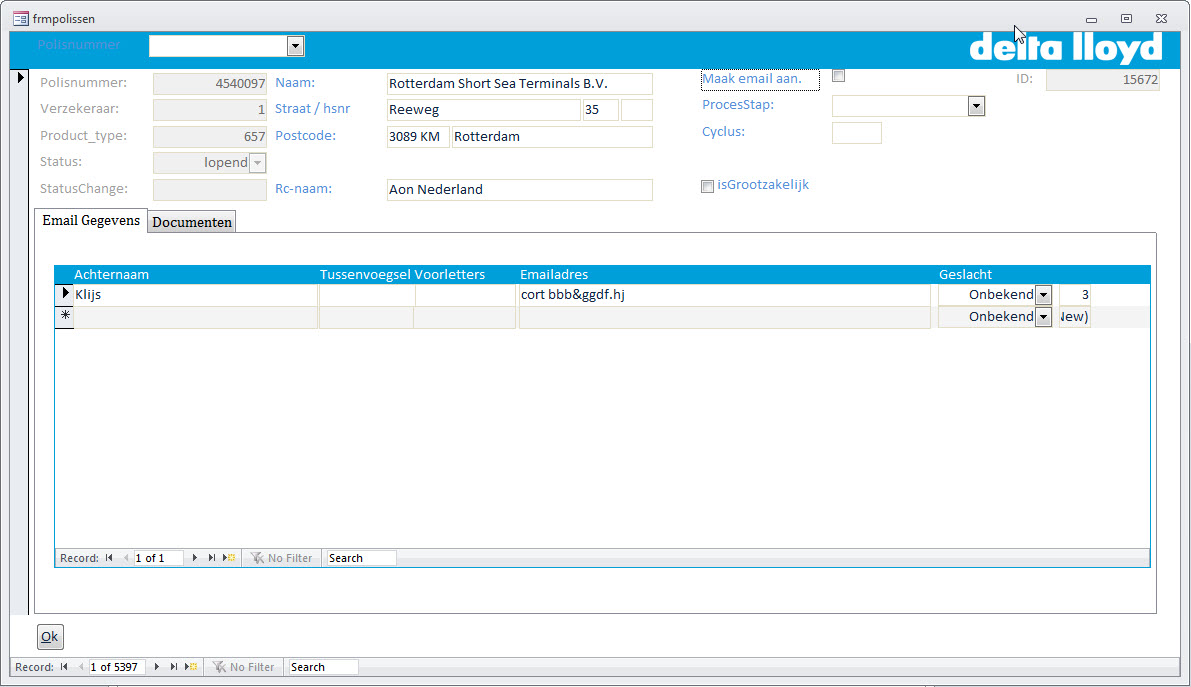The height and width of the screenshot is (687, 1191).
Task: Toggle the isGrootzakelijk checkbox
Action: [707, 186]
